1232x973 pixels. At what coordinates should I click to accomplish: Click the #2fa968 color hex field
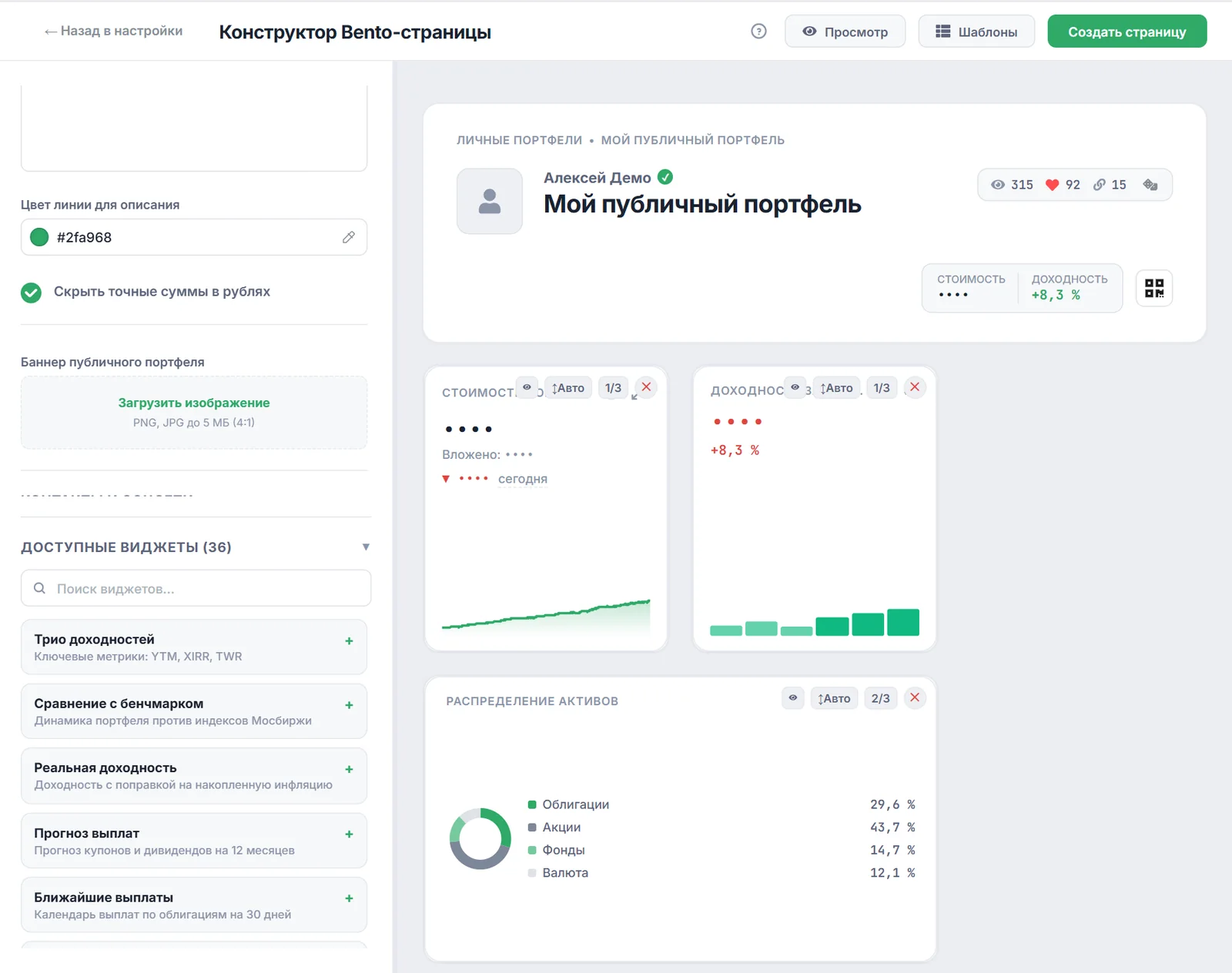click(194, 237)
